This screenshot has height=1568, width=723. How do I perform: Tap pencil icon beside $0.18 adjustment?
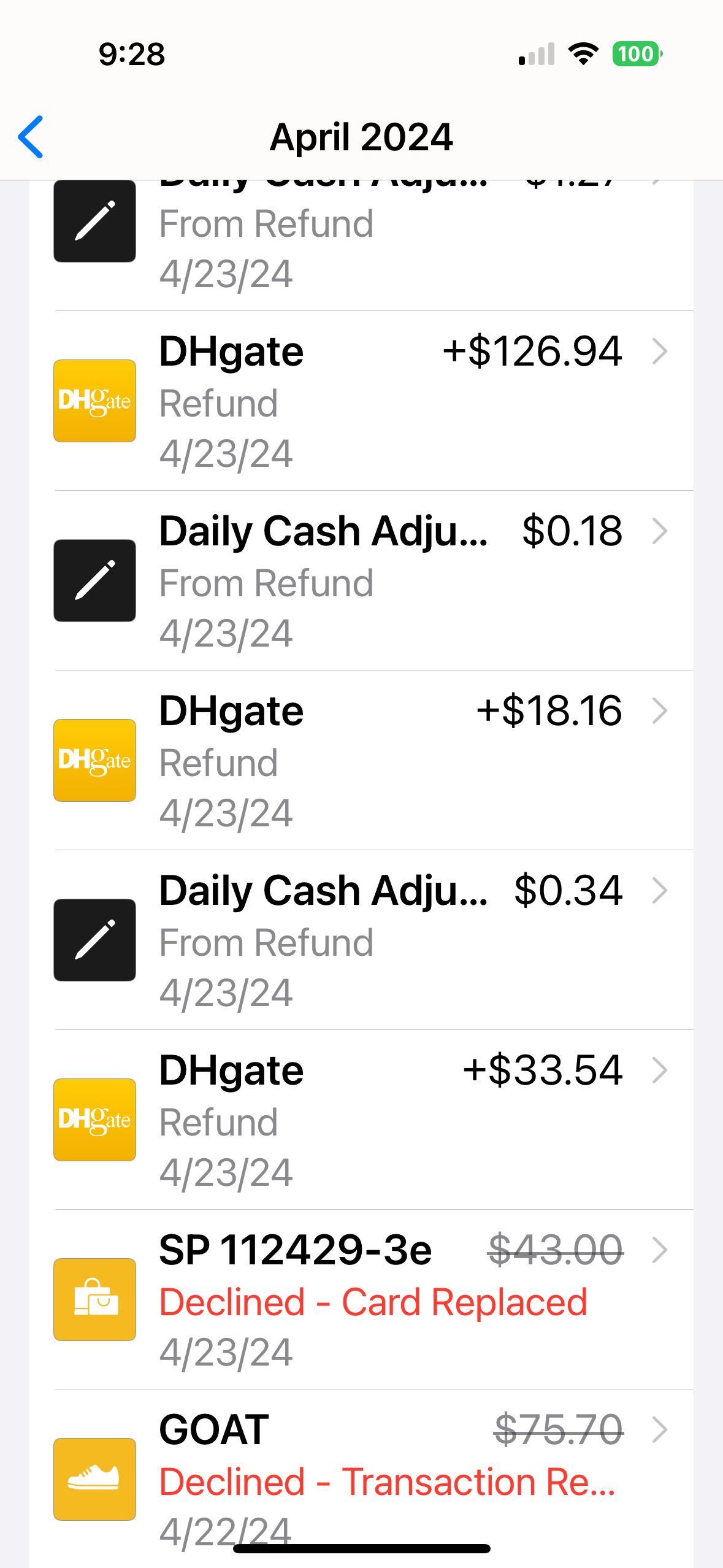(94, 580)
